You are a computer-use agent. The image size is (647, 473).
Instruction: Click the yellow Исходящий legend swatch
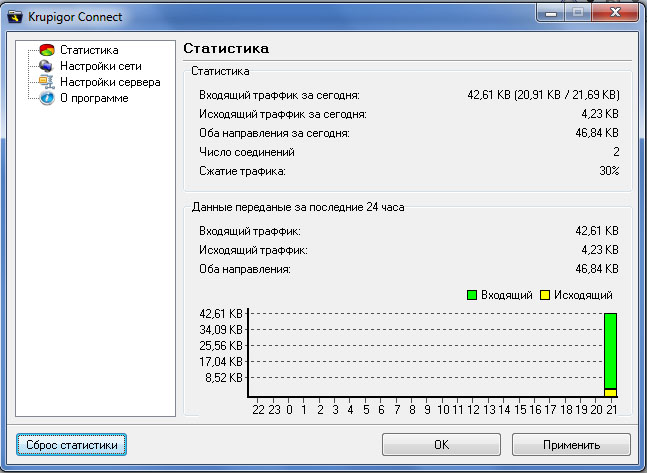point(545,295)
